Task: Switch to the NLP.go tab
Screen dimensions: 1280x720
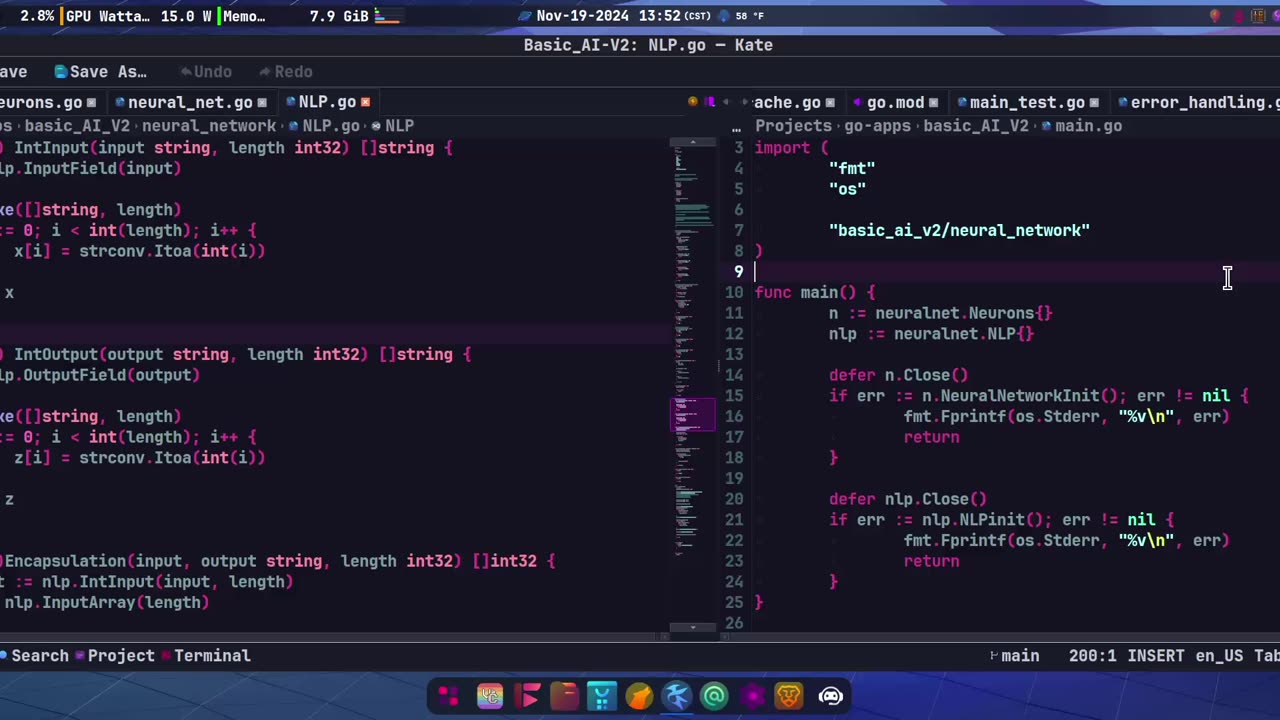Action: tap(327, 102)
